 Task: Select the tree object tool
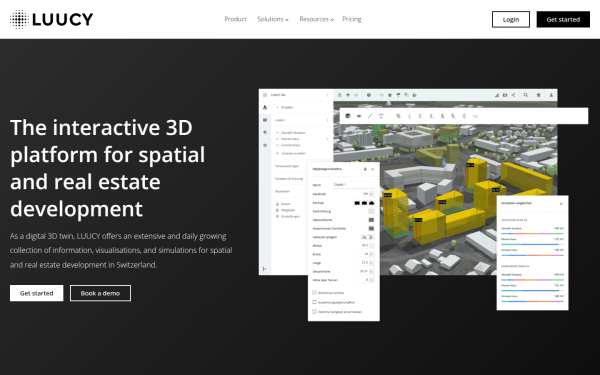click(398, 116)
